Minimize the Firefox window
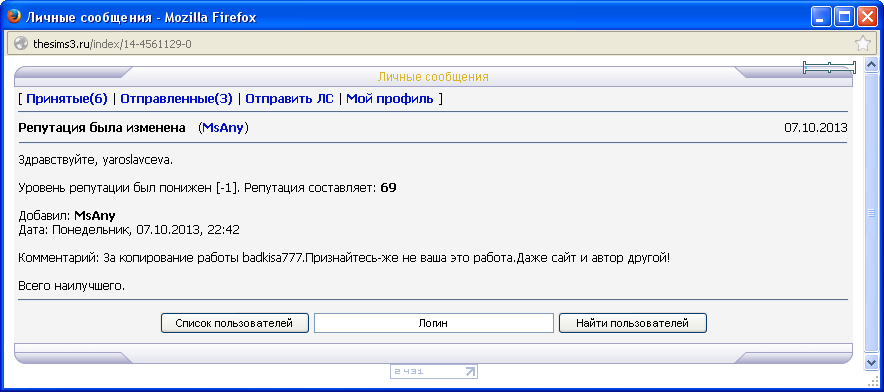Image resolution: width=884 pixels, height=392 pixels. pos(821,17)
